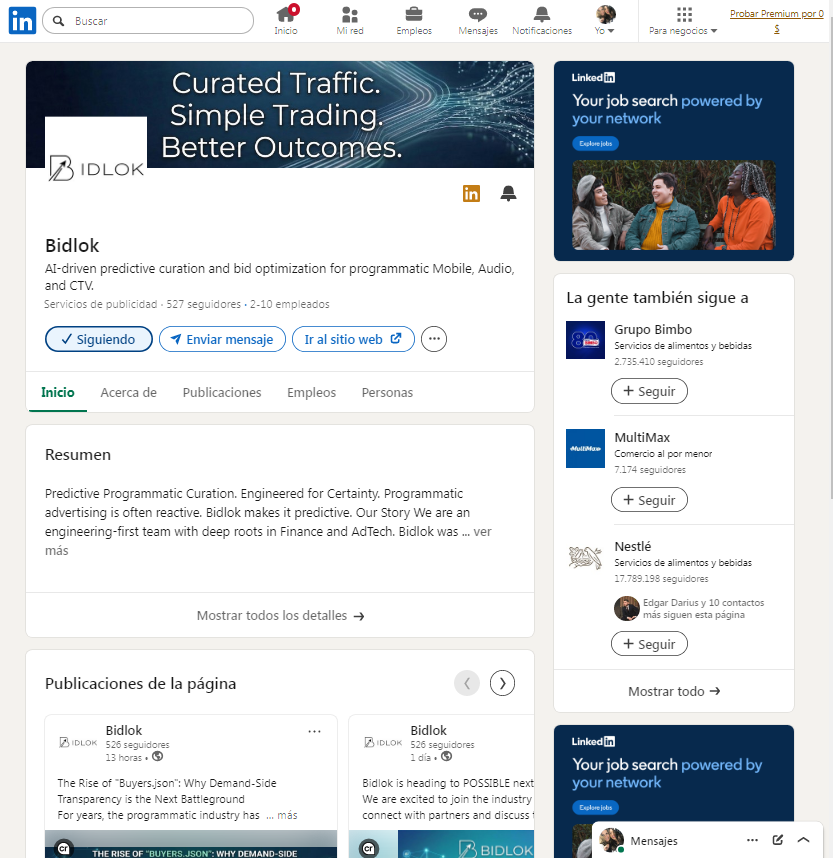Toggle the page notification bell on Bidlok

508,193
